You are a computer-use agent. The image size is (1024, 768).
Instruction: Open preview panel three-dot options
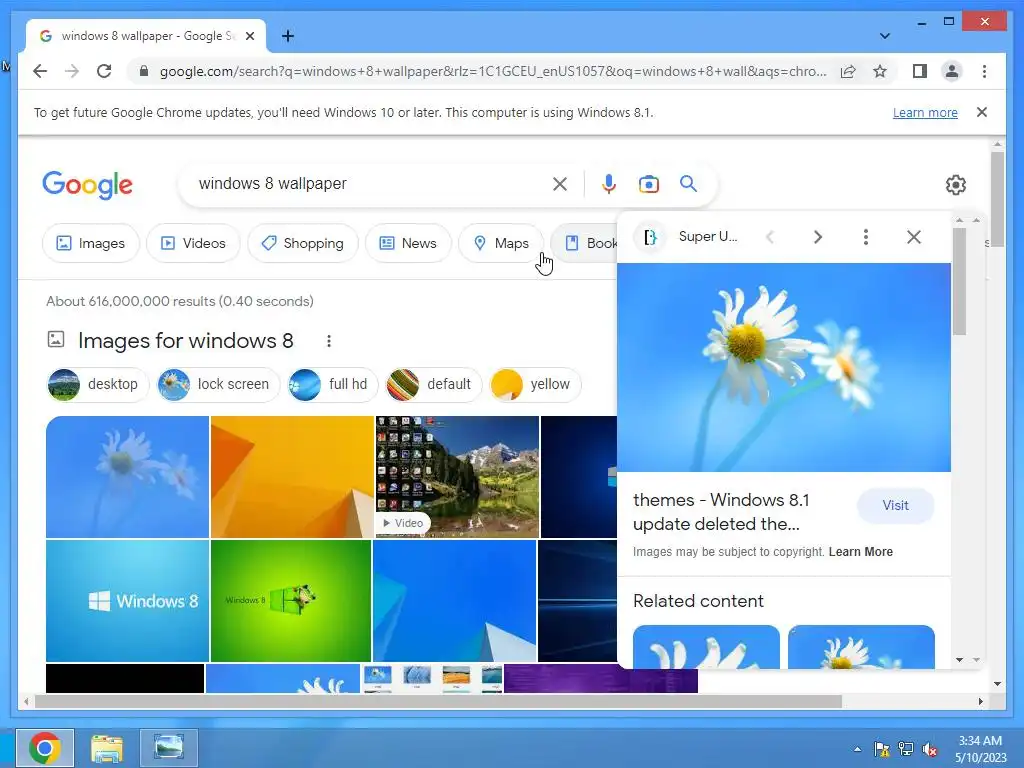click(866, 237)
